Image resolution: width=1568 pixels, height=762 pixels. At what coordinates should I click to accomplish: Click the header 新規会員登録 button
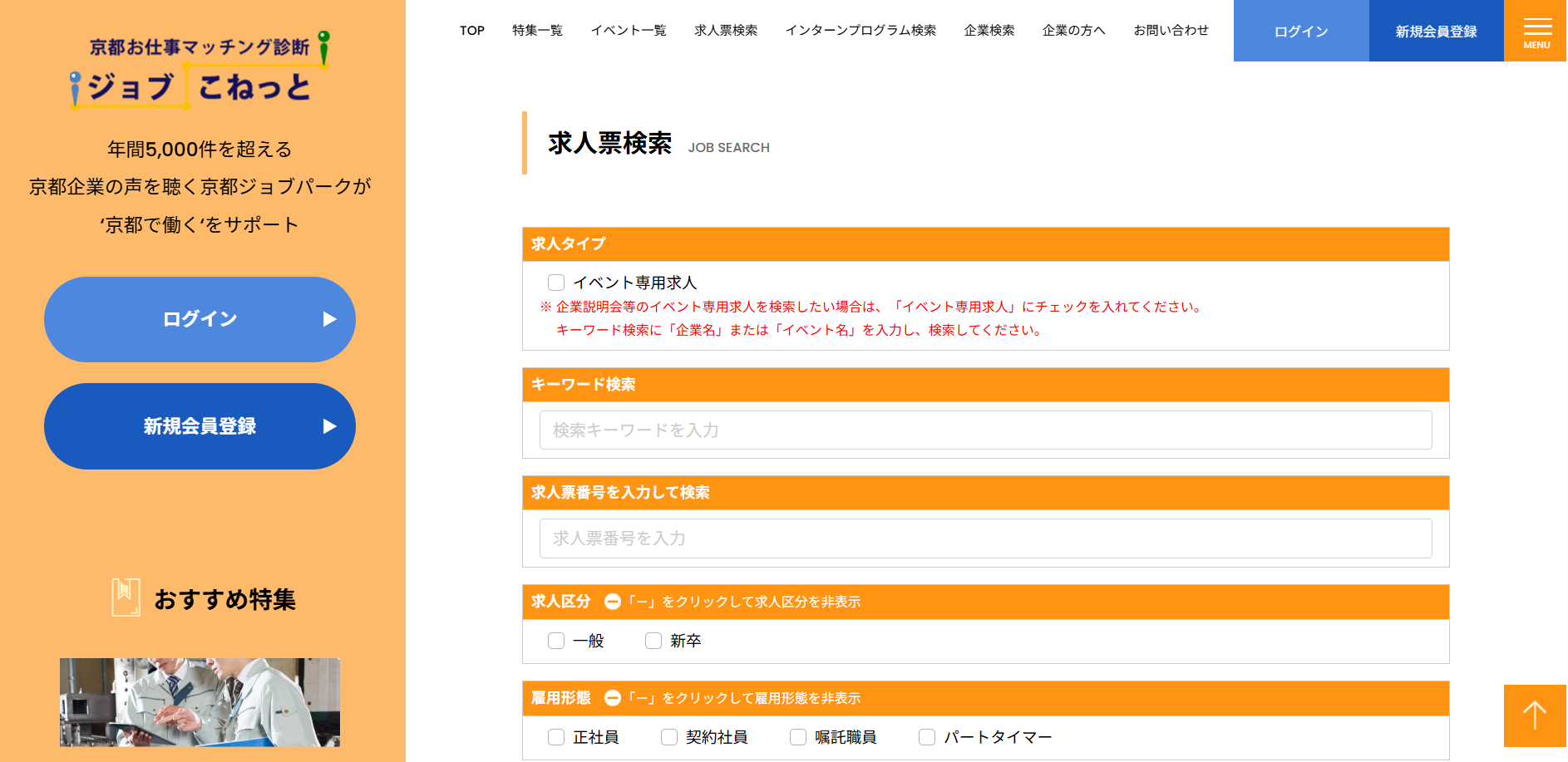tap(1436, 32)
